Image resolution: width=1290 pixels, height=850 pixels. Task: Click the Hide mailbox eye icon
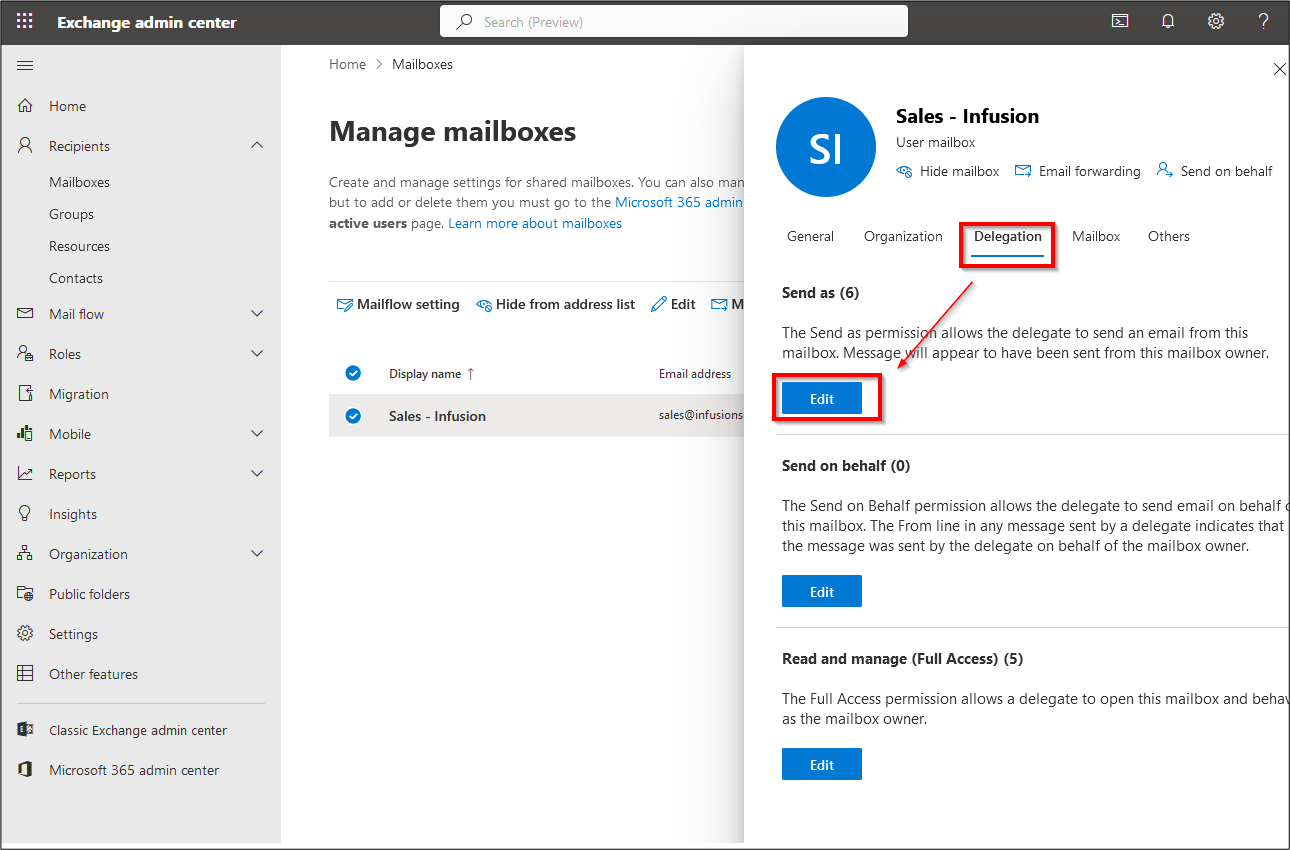click(x=904, y=171)
